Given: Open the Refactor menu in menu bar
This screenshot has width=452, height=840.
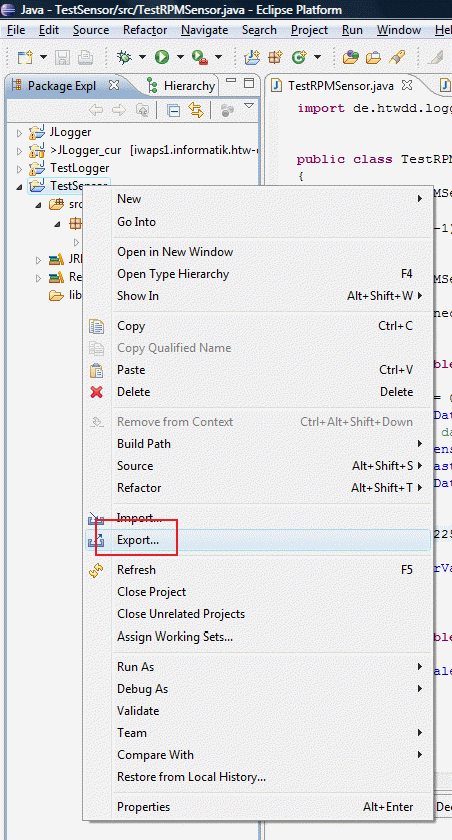Looking at the screenshot, I should tap(144, 31).
